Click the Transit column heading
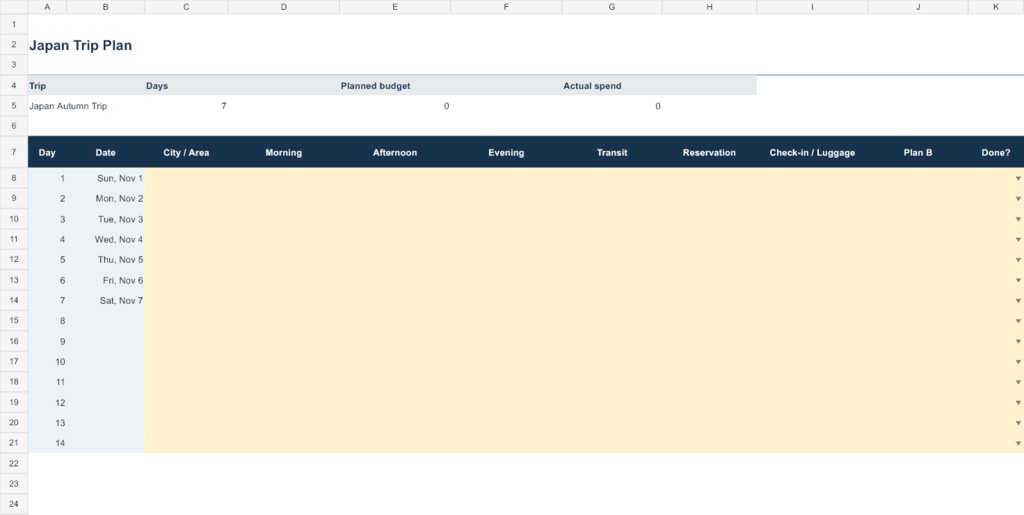 612,153
